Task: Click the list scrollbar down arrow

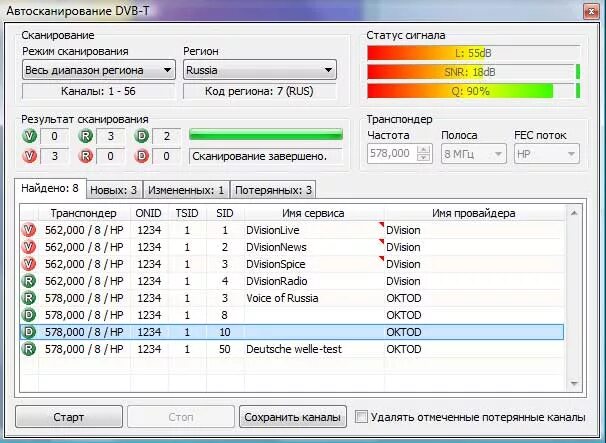Action: coord(574,383)
